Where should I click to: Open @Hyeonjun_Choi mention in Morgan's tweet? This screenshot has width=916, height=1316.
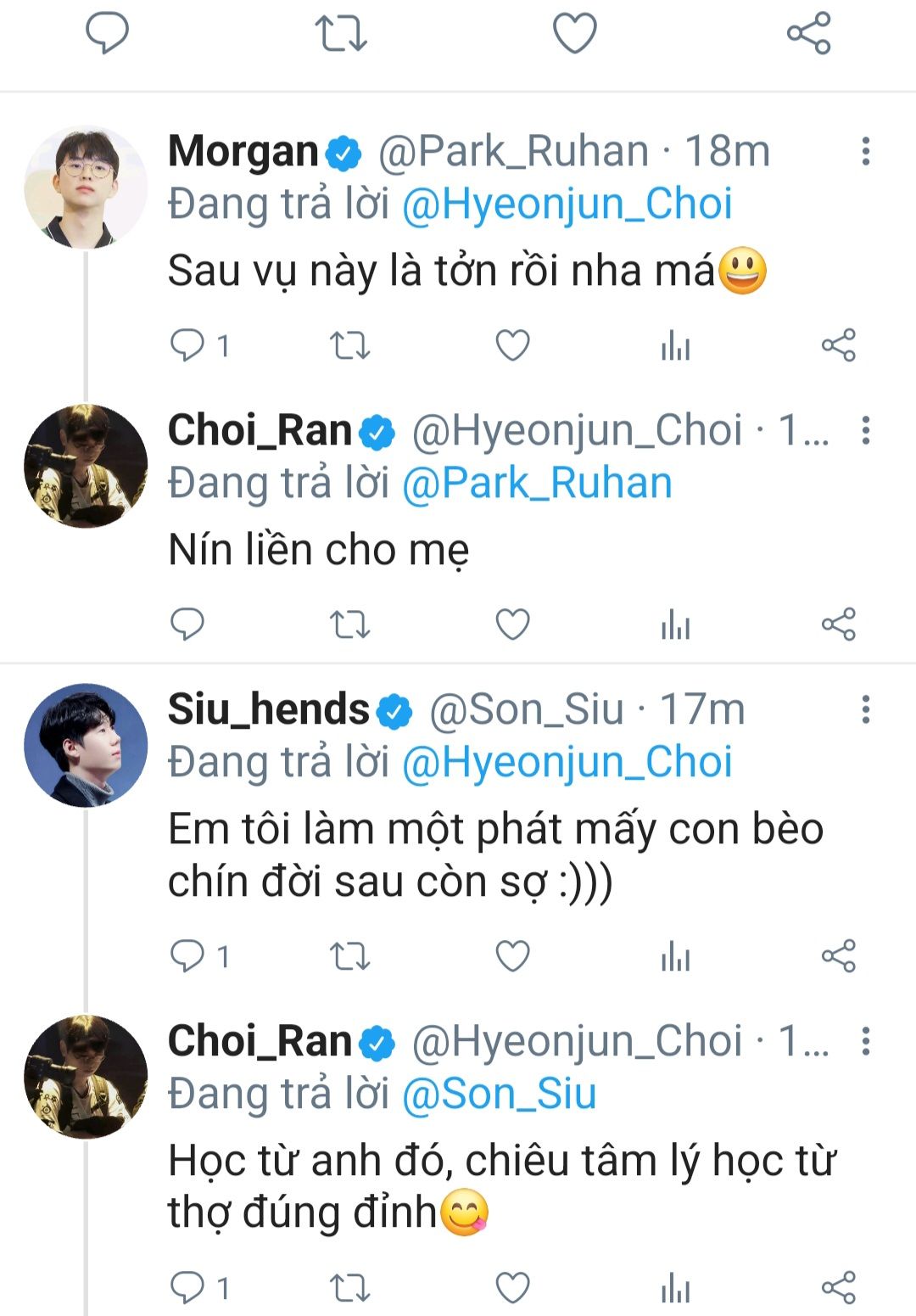coord(567,204)
